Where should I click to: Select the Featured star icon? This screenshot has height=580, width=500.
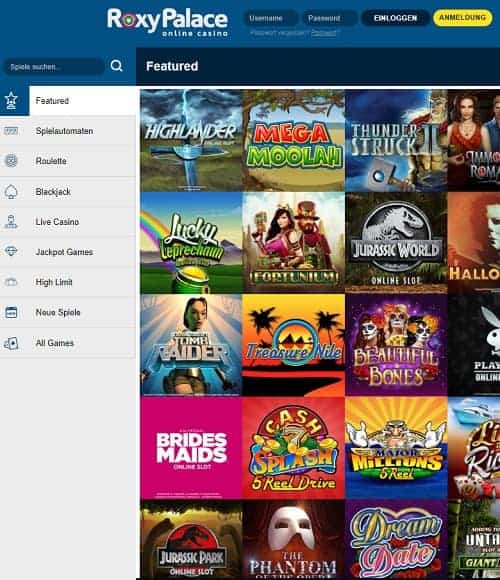(x=11, y=100)
